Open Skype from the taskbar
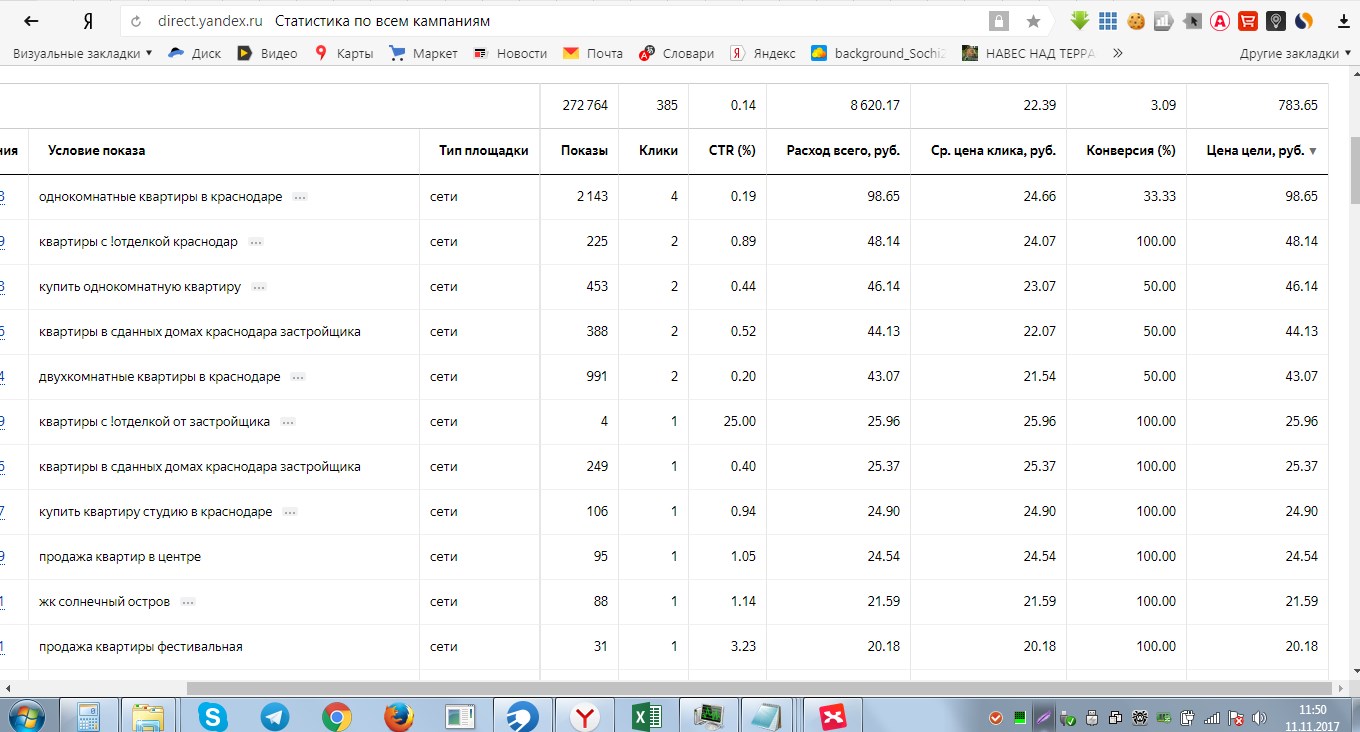The height and width of the screenshot is (732, 1360). [x=211, y=716]
